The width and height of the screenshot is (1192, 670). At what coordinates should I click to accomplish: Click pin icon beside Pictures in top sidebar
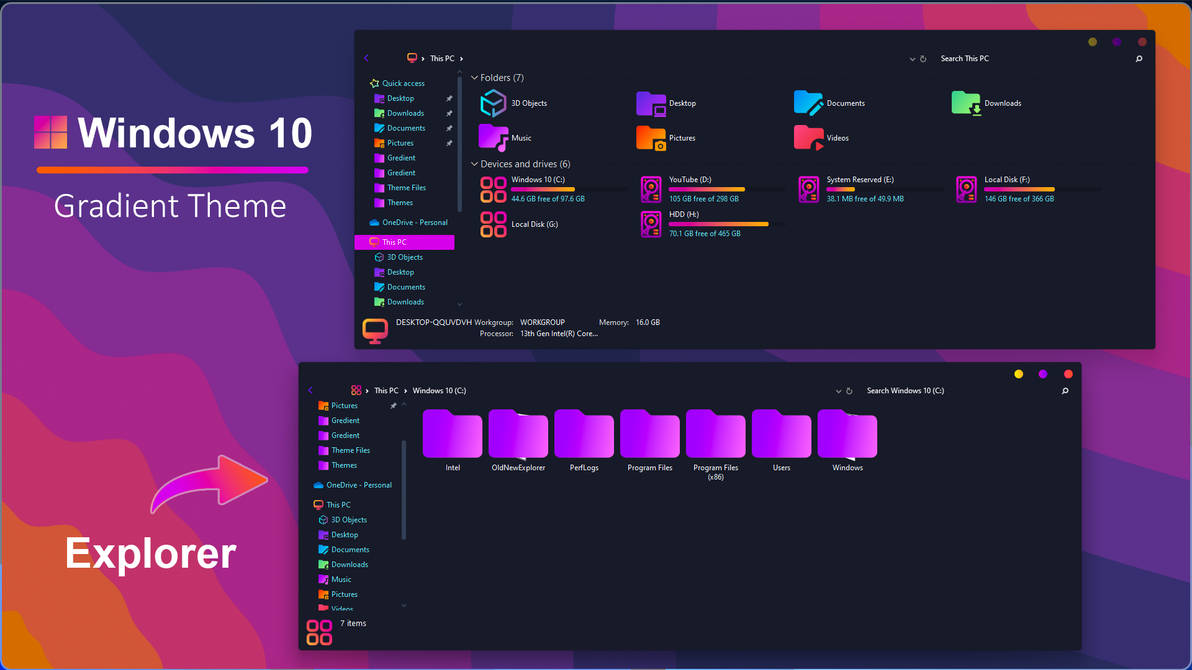click(x=449, y=143)
